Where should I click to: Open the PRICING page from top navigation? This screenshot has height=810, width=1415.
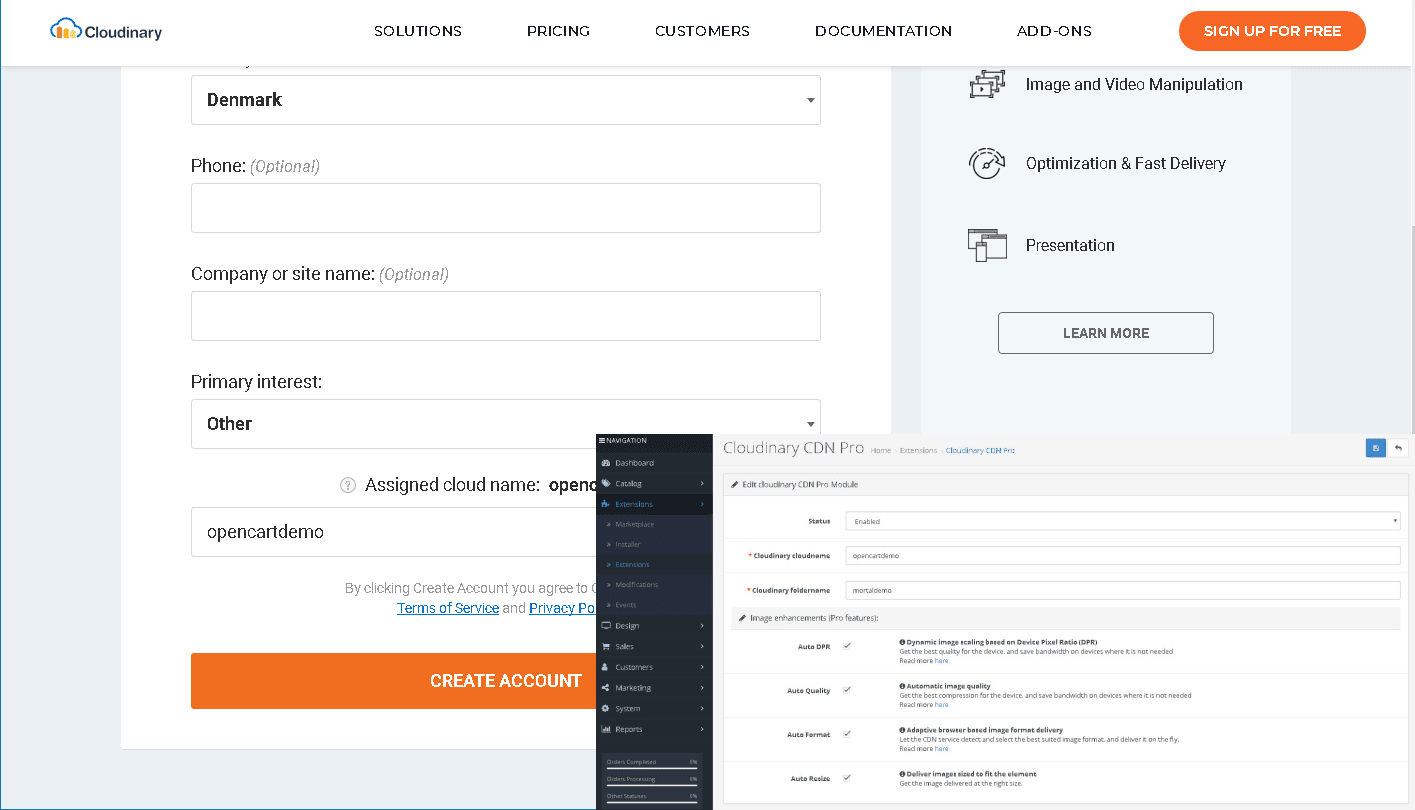(558, 31)
